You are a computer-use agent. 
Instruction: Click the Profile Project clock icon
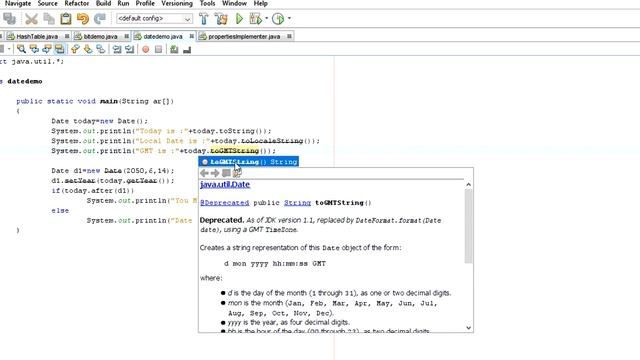tap(278, 19)
